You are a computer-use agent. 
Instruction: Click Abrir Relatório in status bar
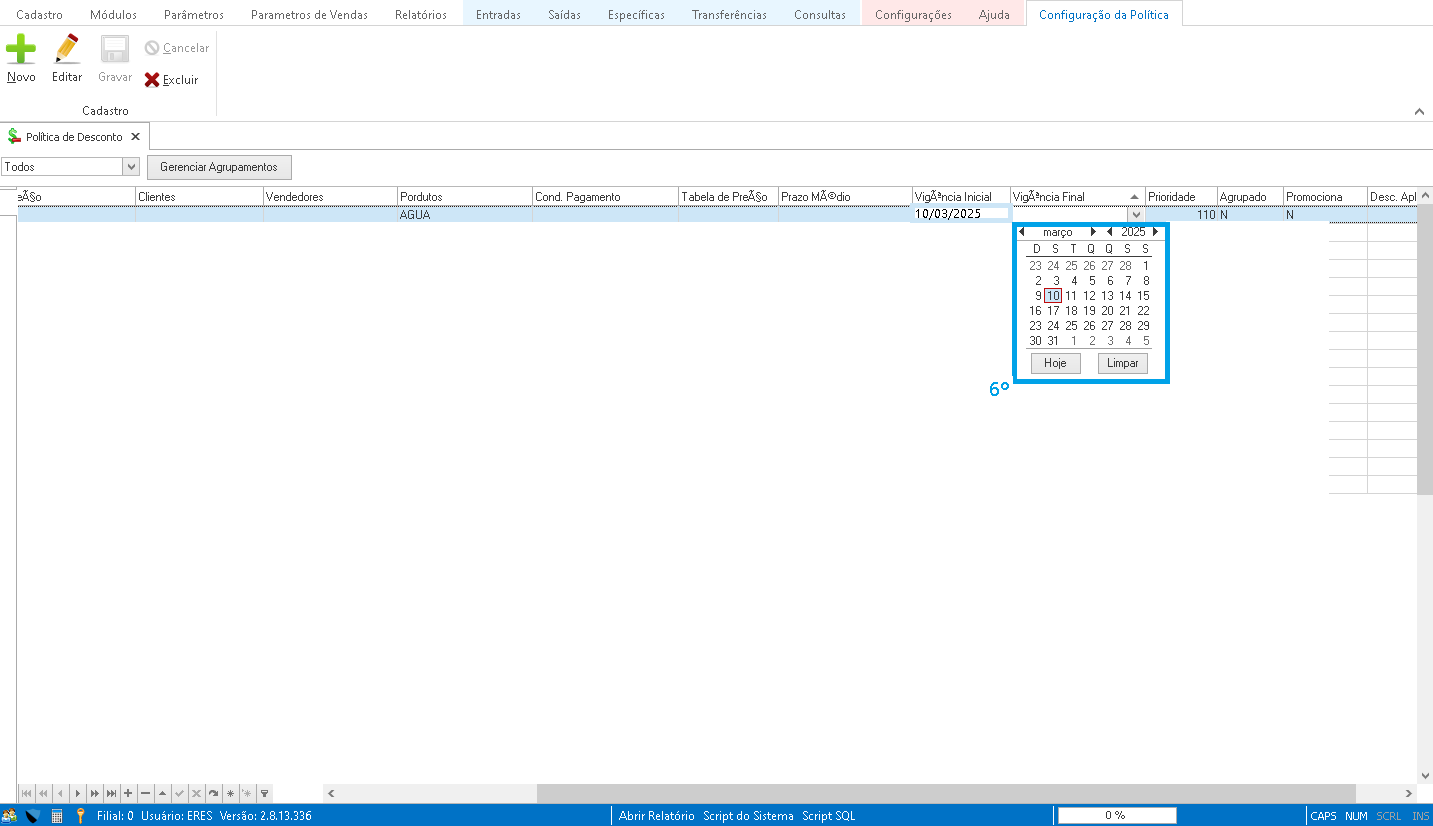(x=656, y=815)
